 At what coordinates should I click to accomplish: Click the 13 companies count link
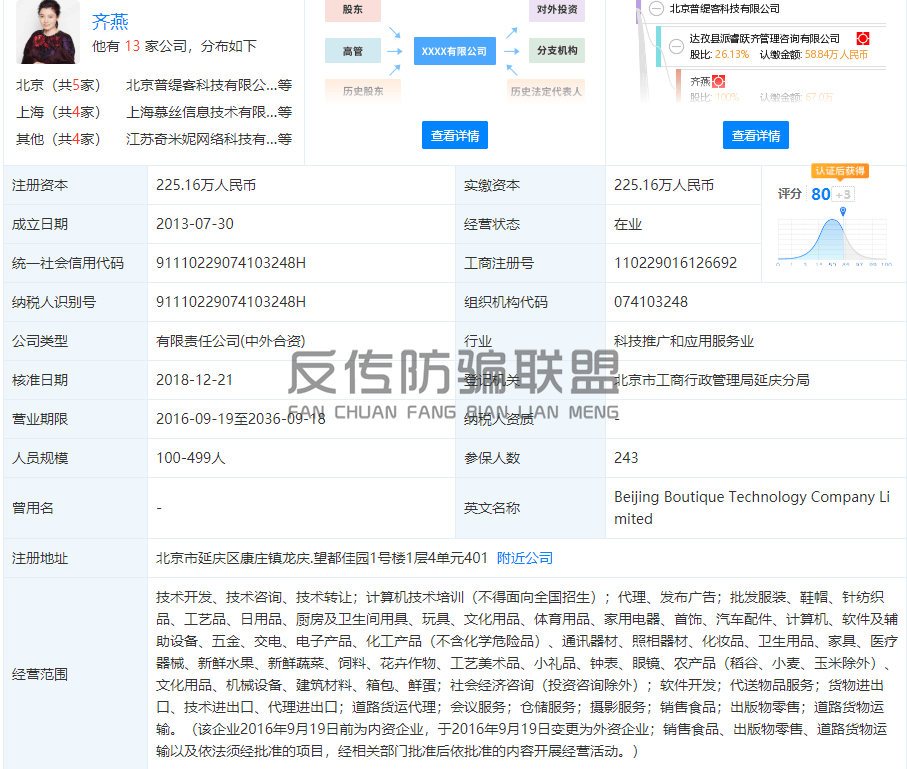(132, 46)
